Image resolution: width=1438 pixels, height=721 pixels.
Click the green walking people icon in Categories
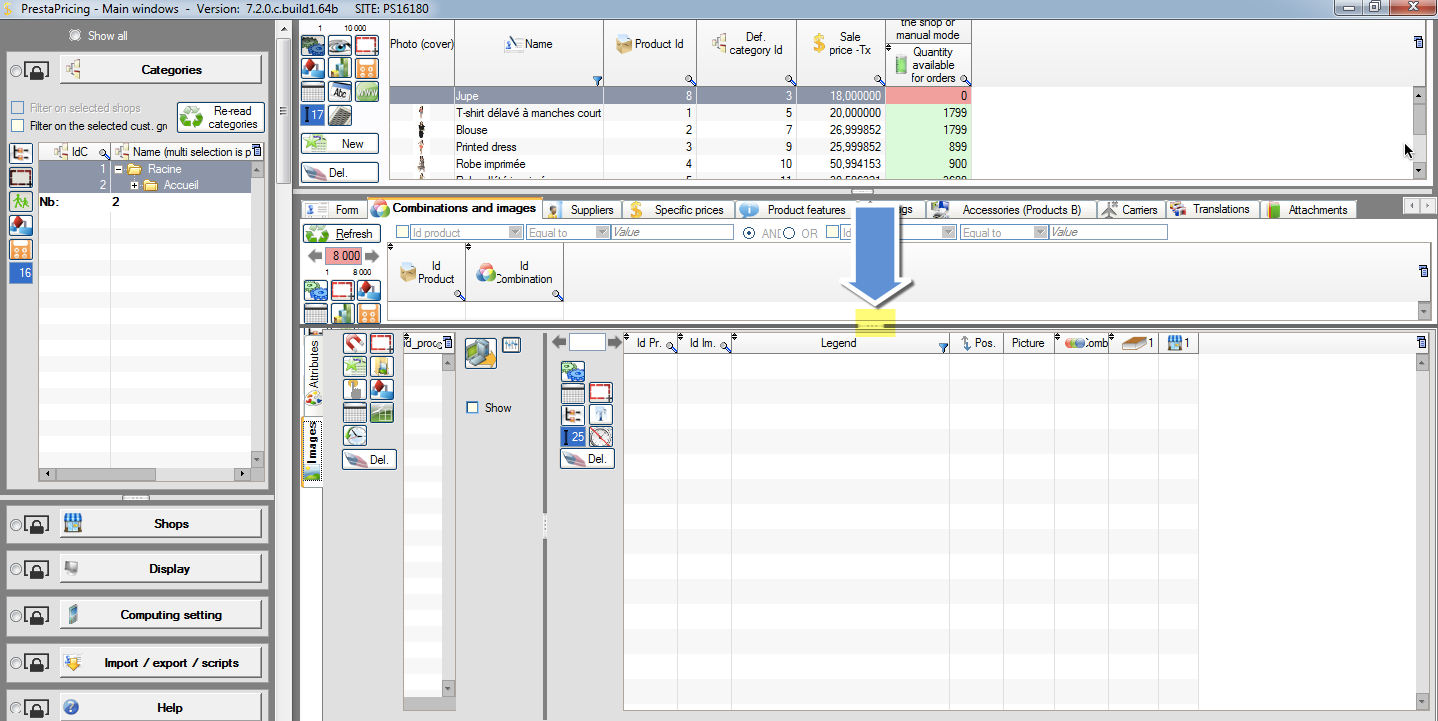click(20, 200)
